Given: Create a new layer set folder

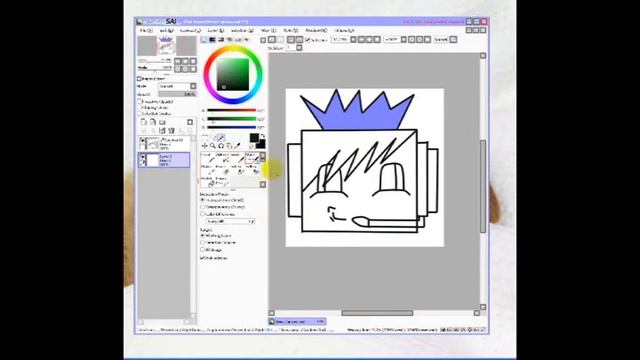Looking at the screenshot, I should coord(162,122).
